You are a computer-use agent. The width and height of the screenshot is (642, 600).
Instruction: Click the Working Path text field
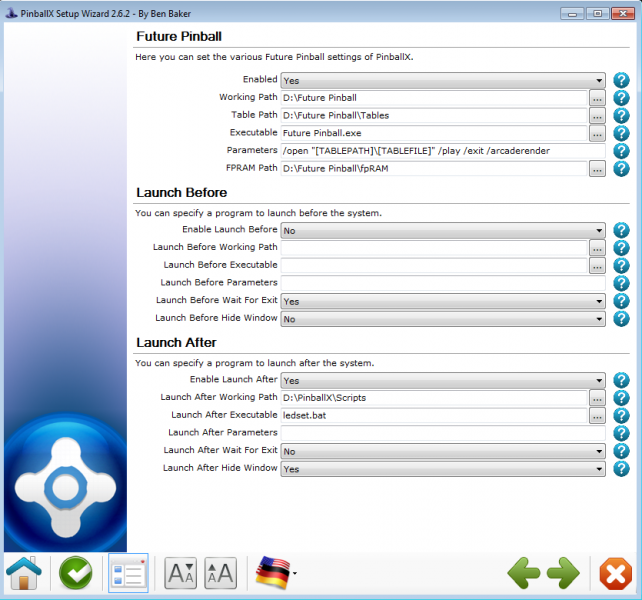(x=434, y=98)
